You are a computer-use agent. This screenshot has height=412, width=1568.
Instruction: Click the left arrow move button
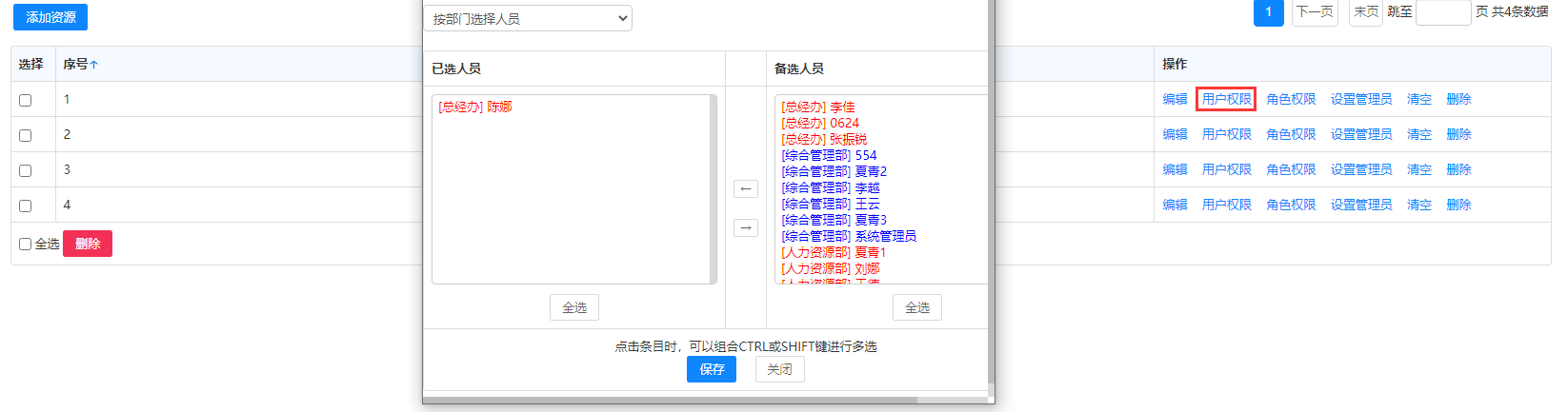pos(746,188)
